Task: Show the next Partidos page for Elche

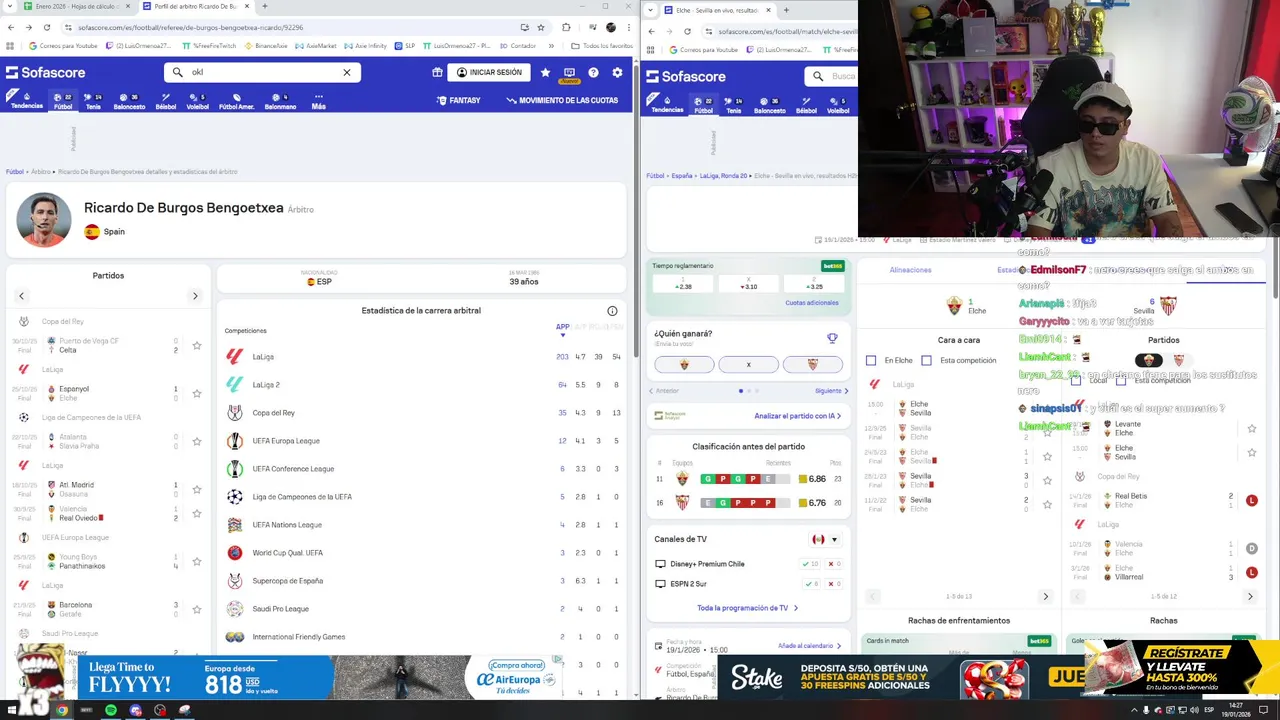Action: (1250, 597)
